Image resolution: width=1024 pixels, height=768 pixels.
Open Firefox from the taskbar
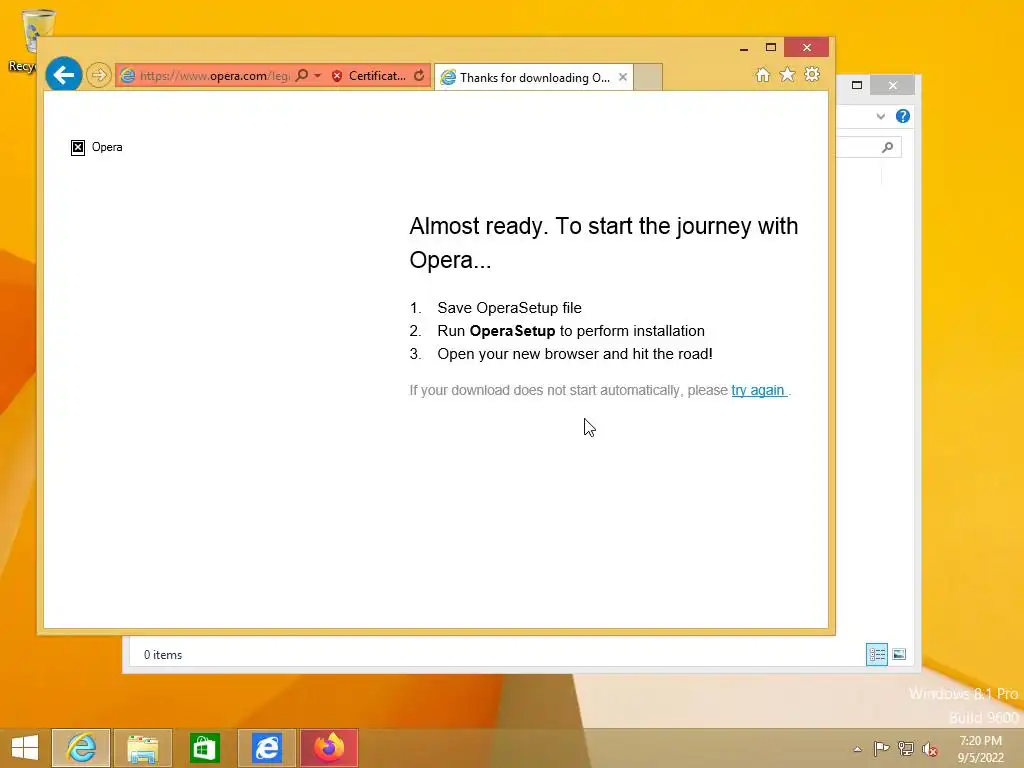(x=329, y=748)
